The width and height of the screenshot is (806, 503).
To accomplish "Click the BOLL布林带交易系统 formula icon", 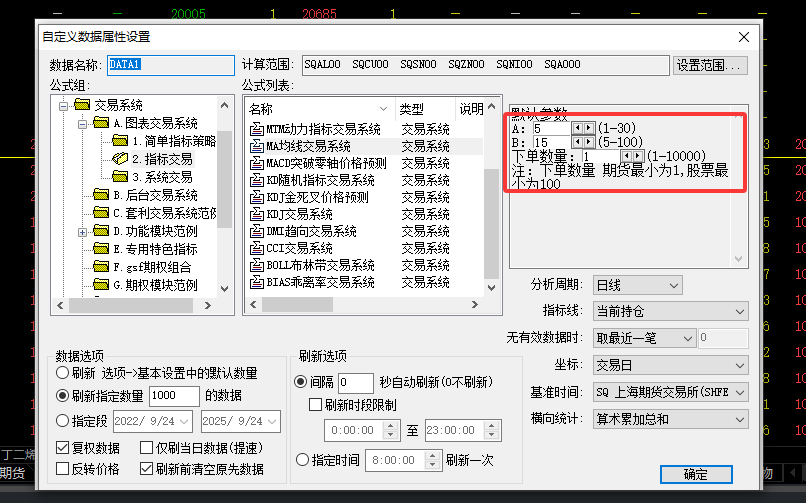I will click(x=256, y=265).
